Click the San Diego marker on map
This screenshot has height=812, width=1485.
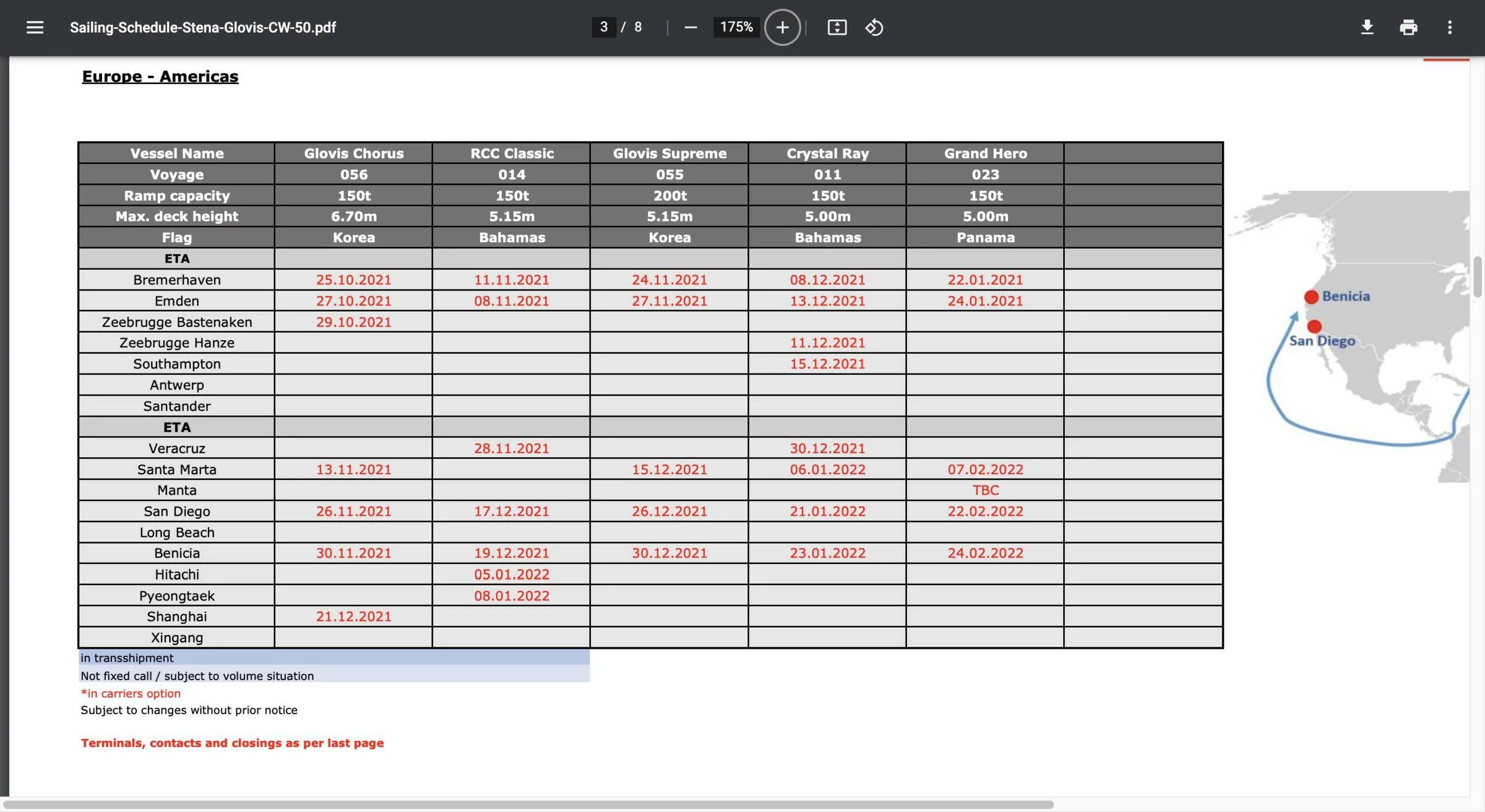pyautogui.click(x=1314, y=326)
